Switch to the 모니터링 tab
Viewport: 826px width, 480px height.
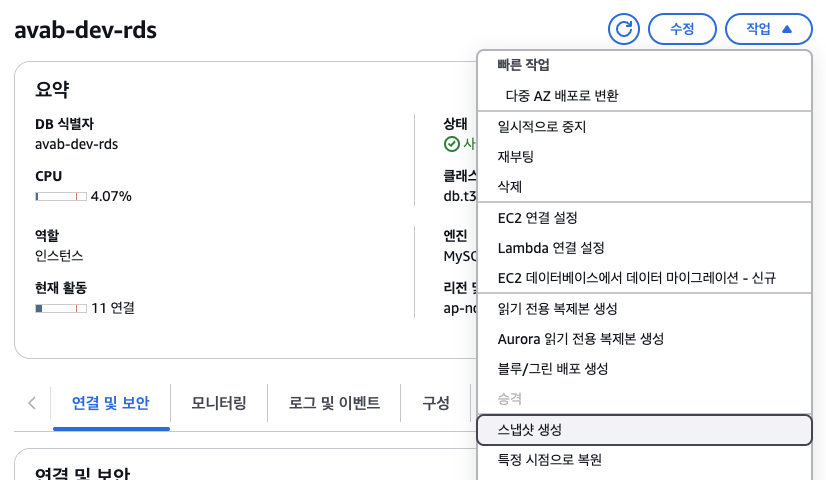pos(219,403)
